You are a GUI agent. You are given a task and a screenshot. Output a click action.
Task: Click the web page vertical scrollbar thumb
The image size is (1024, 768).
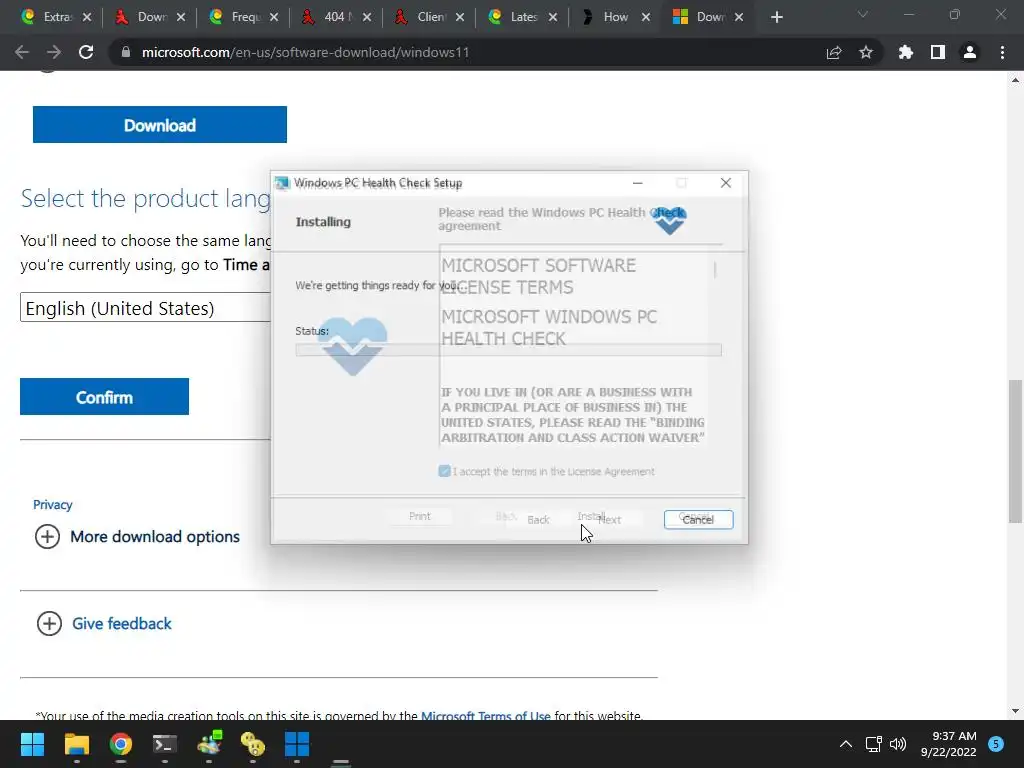point(1015,451)
